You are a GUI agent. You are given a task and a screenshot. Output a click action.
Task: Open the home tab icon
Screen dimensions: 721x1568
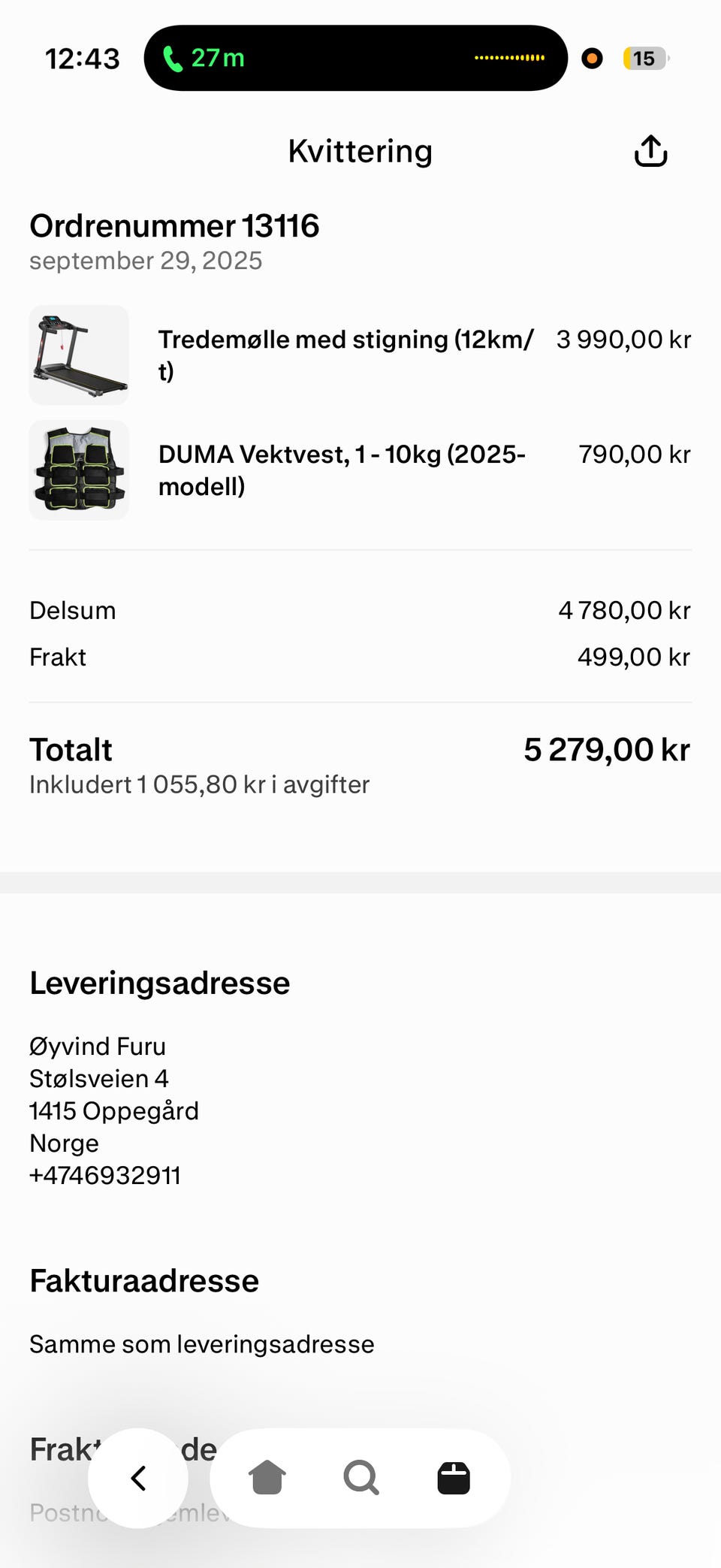(267, 1478)
